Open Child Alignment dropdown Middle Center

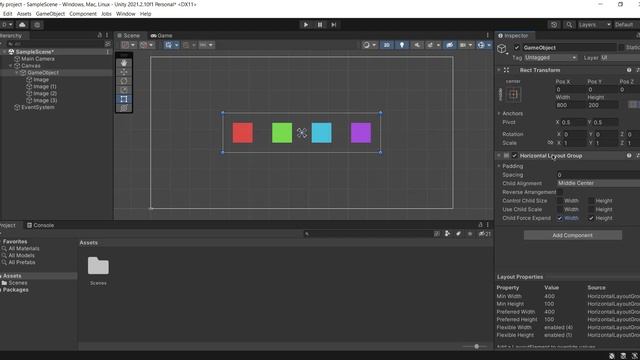(x=598, y=183)
